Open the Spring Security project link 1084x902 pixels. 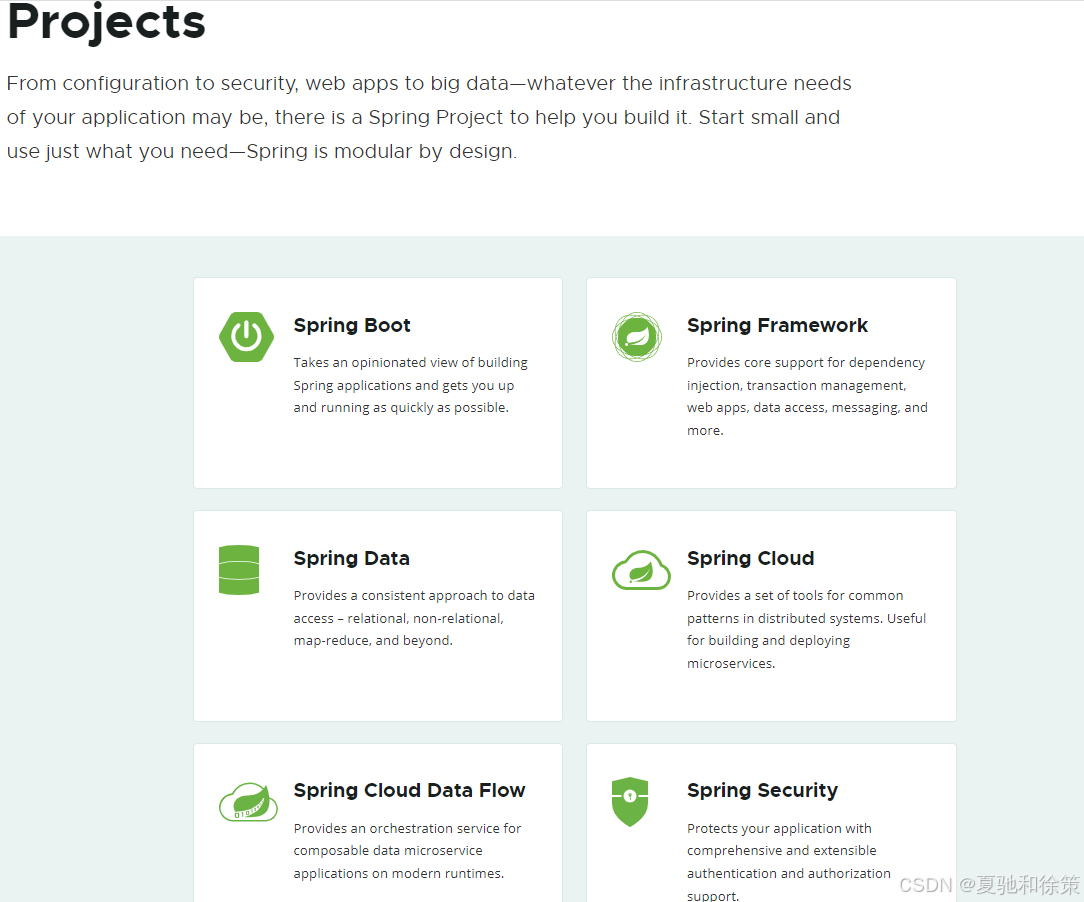click(762, 790)
